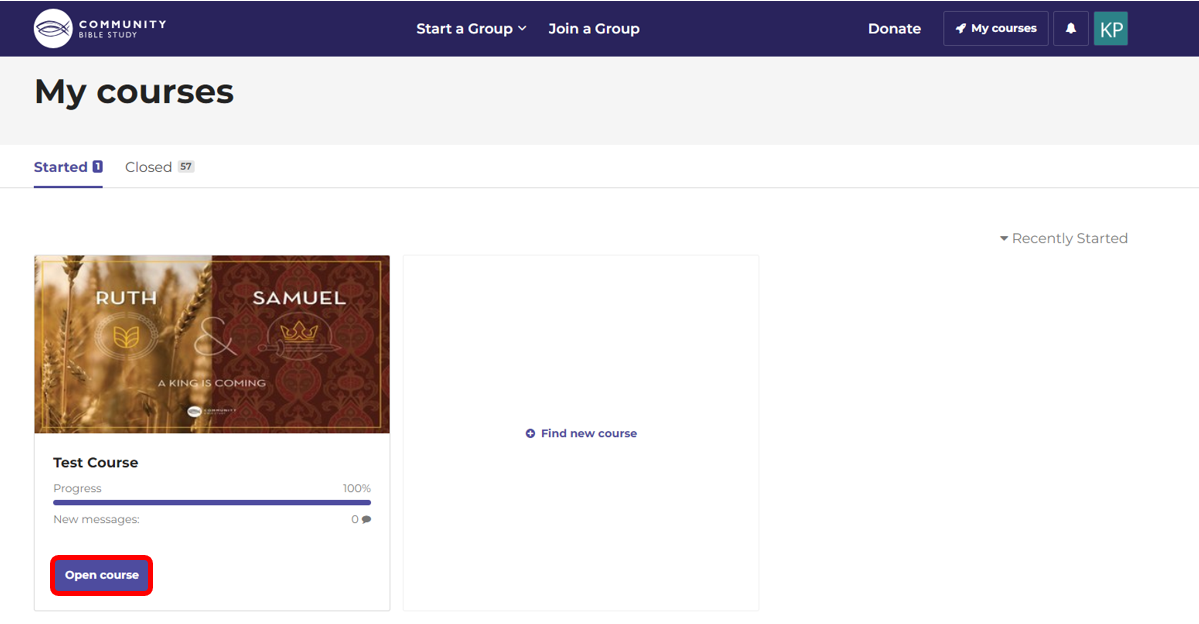Open notifications with the bell icon
The image size is (1199, 624).
pos(1070,28)
